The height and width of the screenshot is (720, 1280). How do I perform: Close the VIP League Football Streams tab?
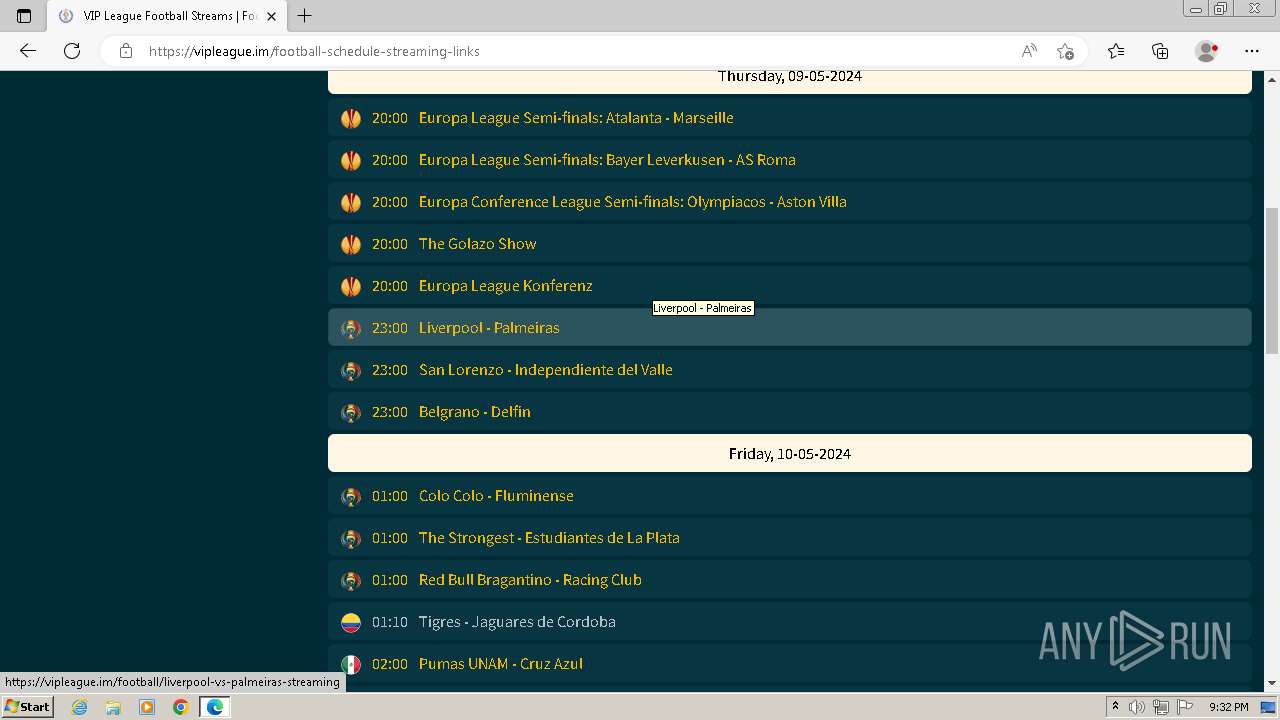click(271, 16)
